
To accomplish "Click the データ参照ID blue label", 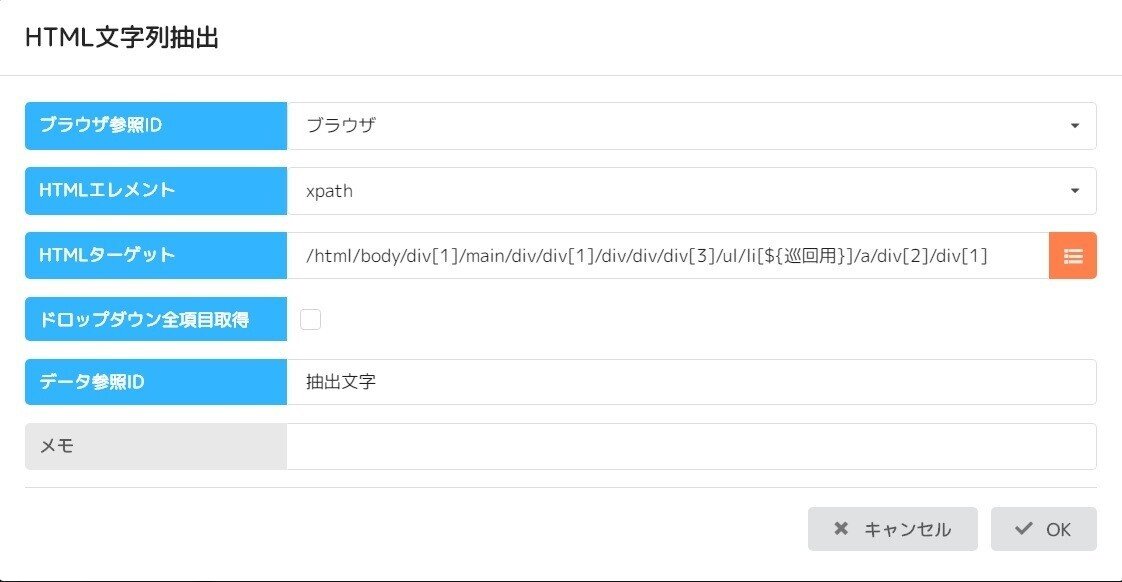I will 156,382.
